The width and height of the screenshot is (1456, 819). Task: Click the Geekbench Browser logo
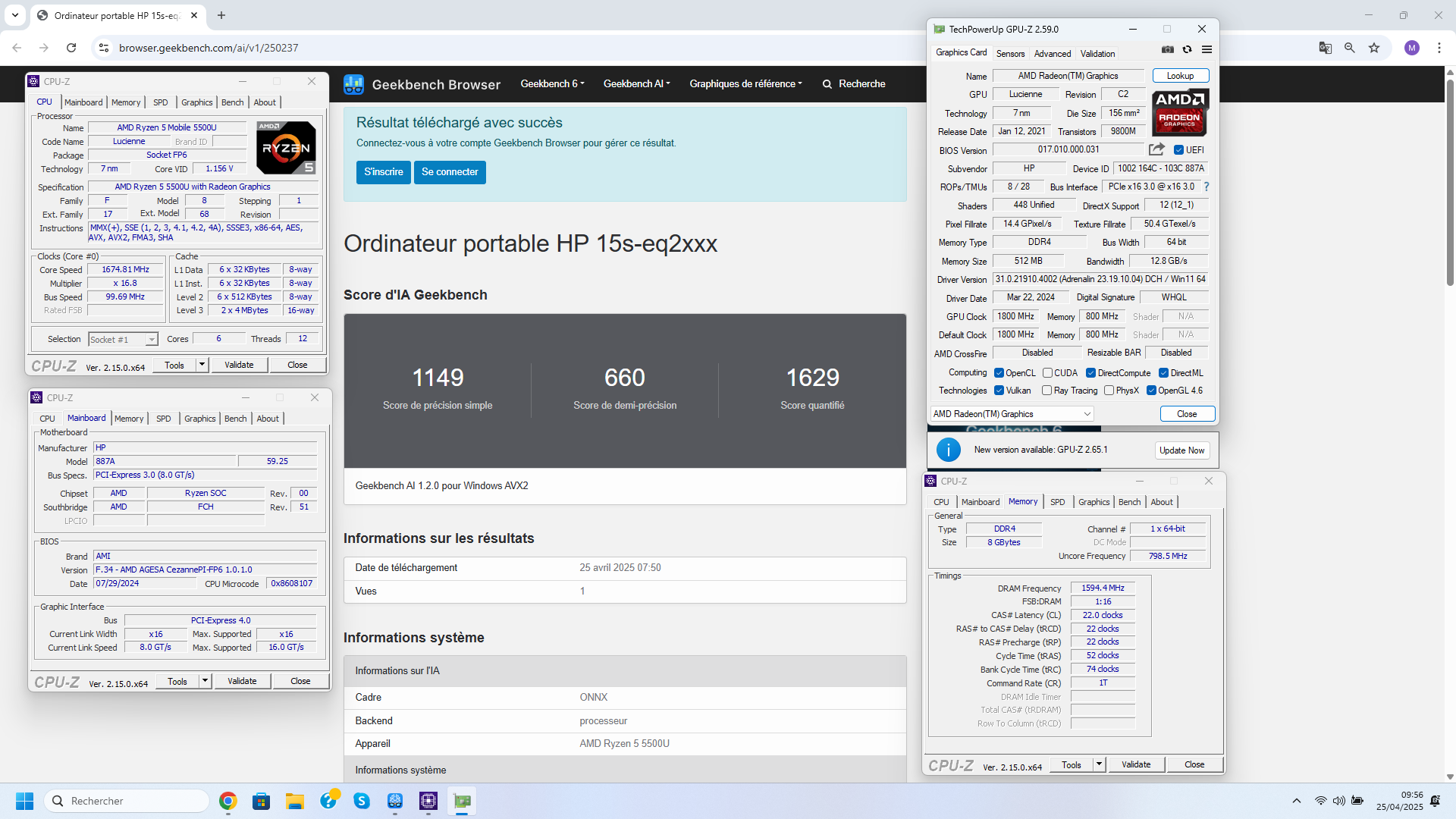click(422, 84)
